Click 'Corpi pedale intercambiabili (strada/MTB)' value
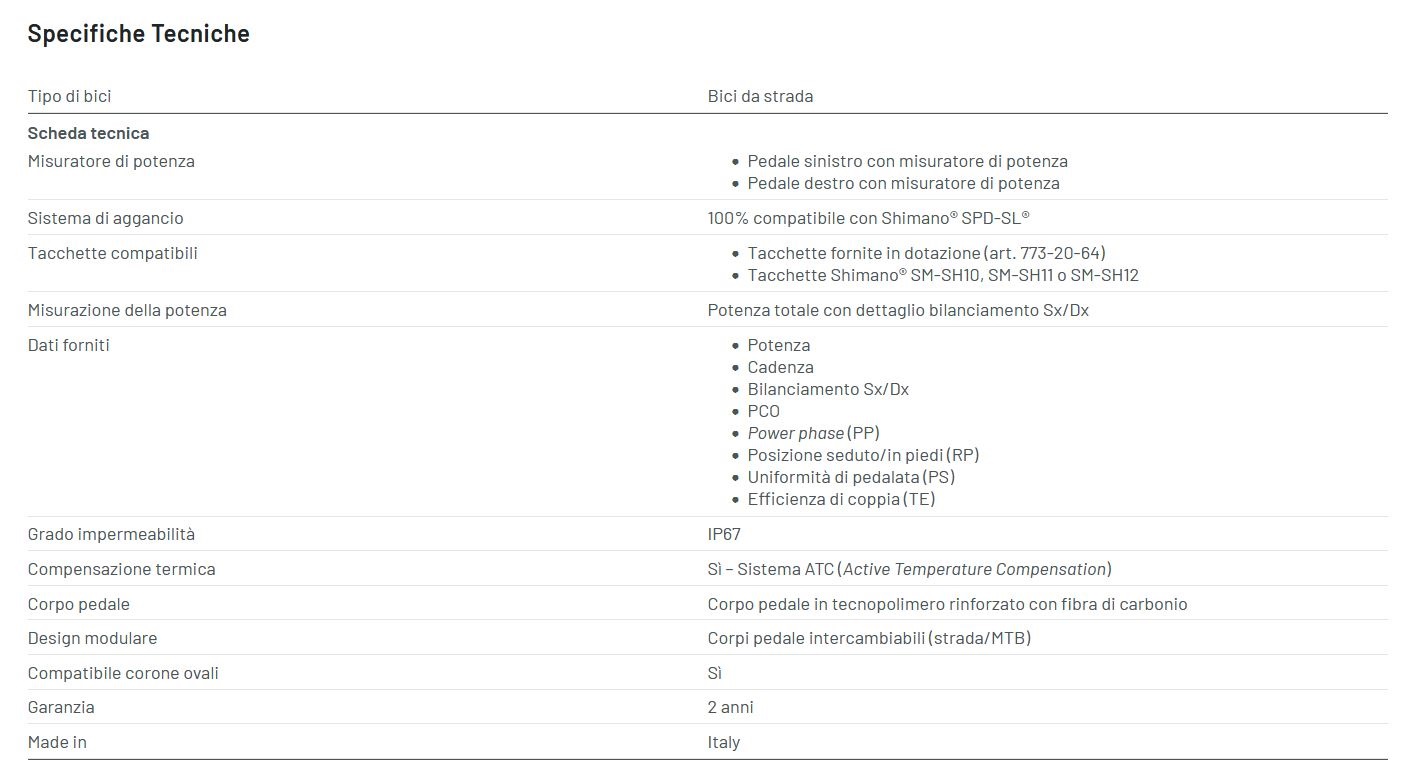Viewport: 1420px width, 771px height. pos(868,638)
